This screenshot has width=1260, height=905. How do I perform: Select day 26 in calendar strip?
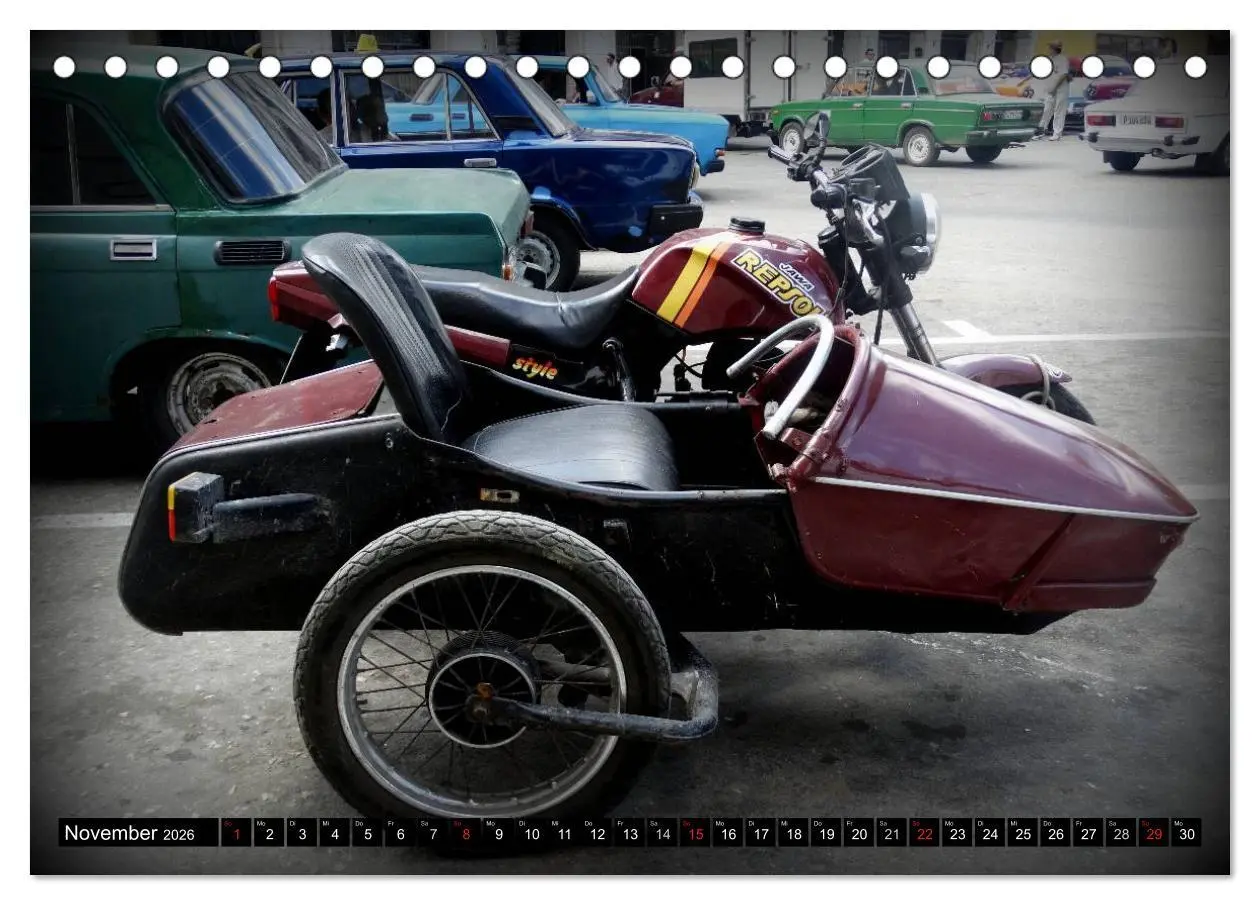[x=1056, y=832]
